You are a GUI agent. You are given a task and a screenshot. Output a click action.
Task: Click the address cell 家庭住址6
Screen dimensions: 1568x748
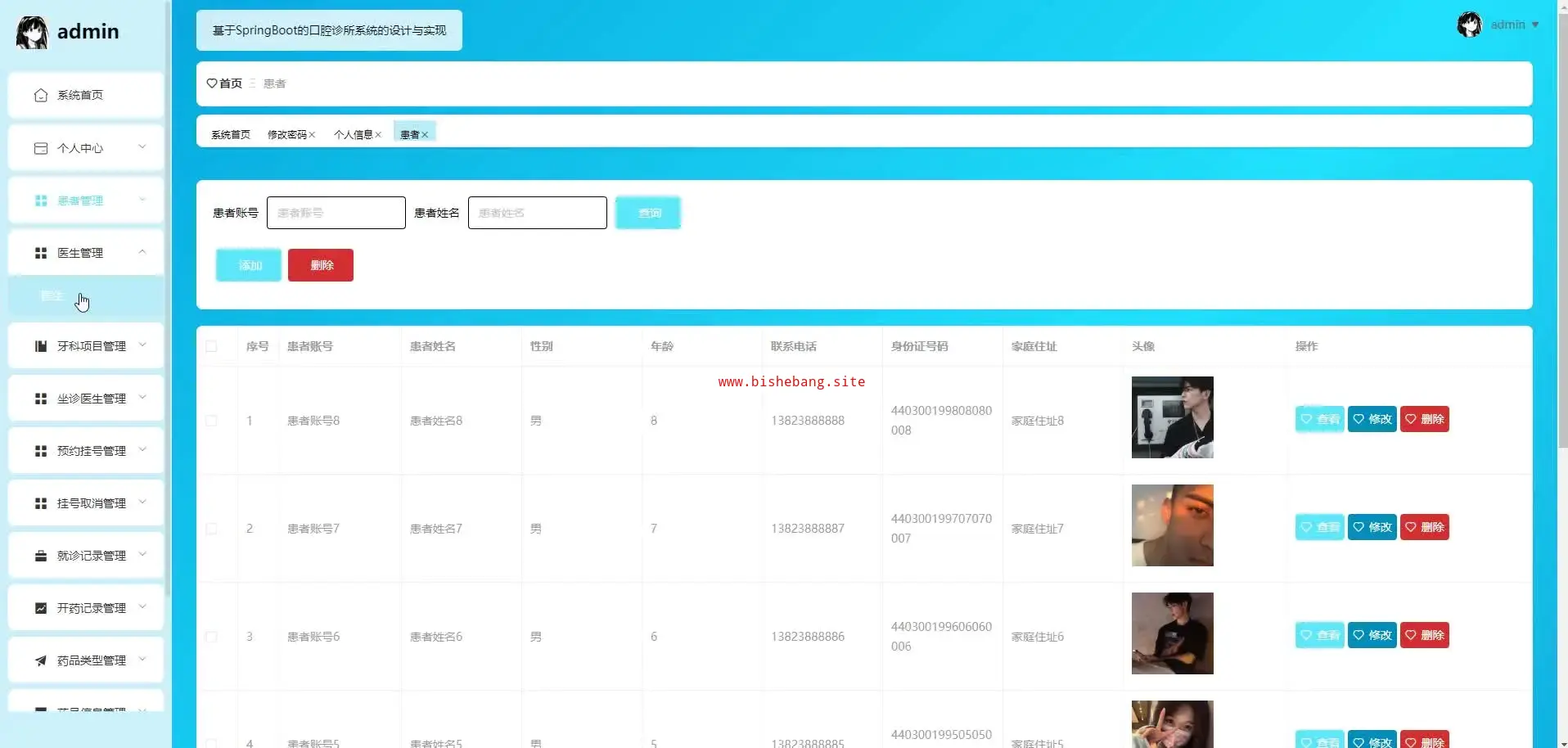tap(1038, 637)
